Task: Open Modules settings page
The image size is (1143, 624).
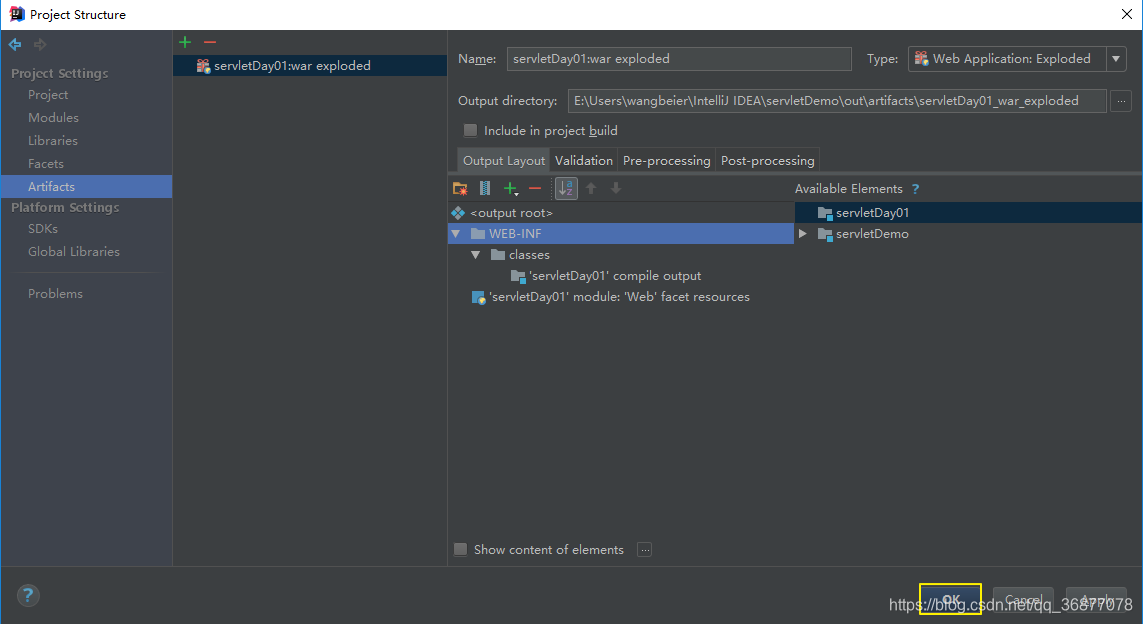Action: 53,117
